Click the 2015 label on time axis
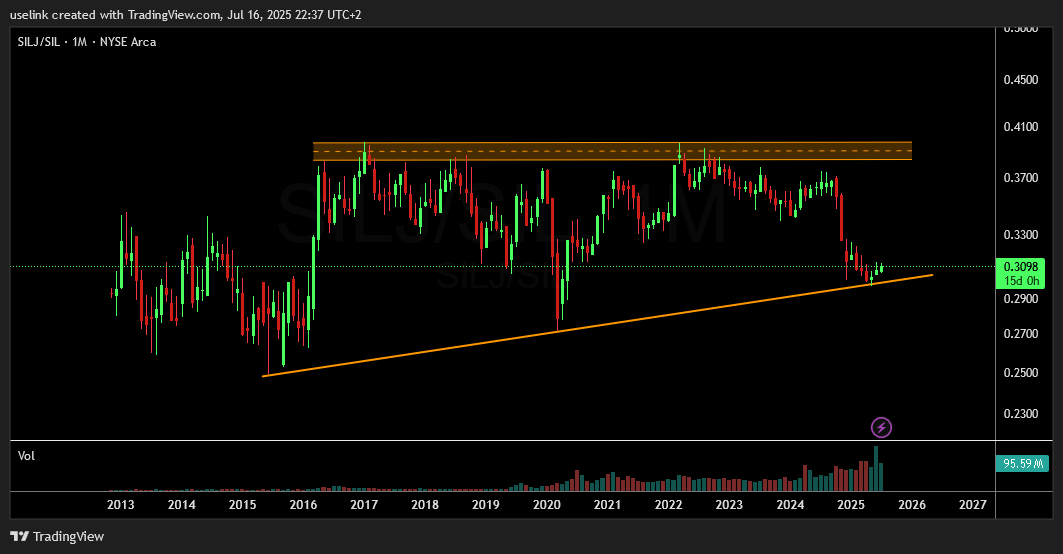 click(242, 504)
